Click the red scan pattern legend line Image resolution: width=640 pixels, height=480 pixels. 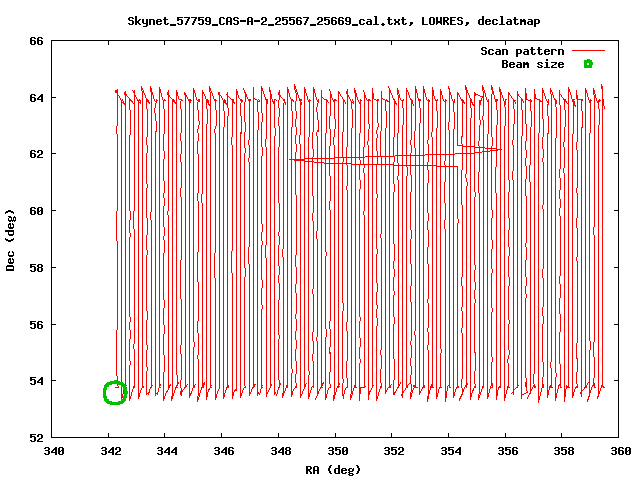click(x=588, y=51)
